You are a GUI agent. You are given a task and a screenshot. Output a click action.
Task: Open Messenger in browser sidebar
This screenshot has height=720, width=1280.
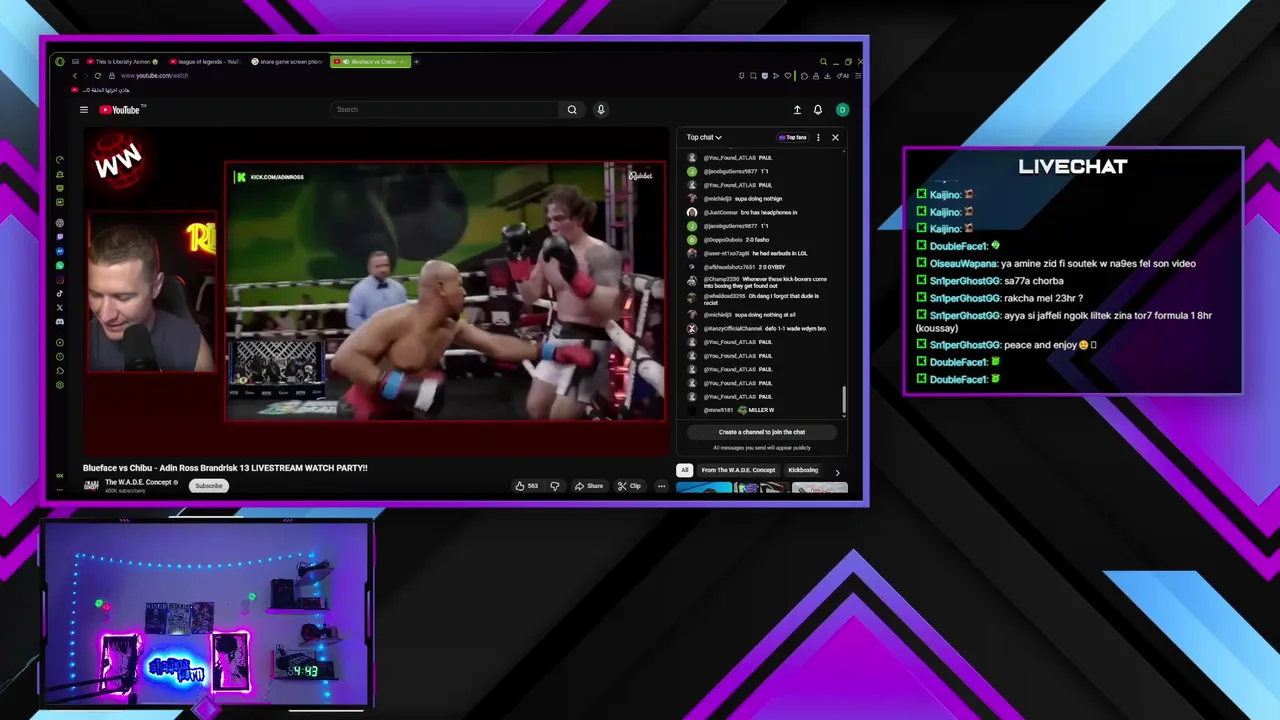click(60, 251)
